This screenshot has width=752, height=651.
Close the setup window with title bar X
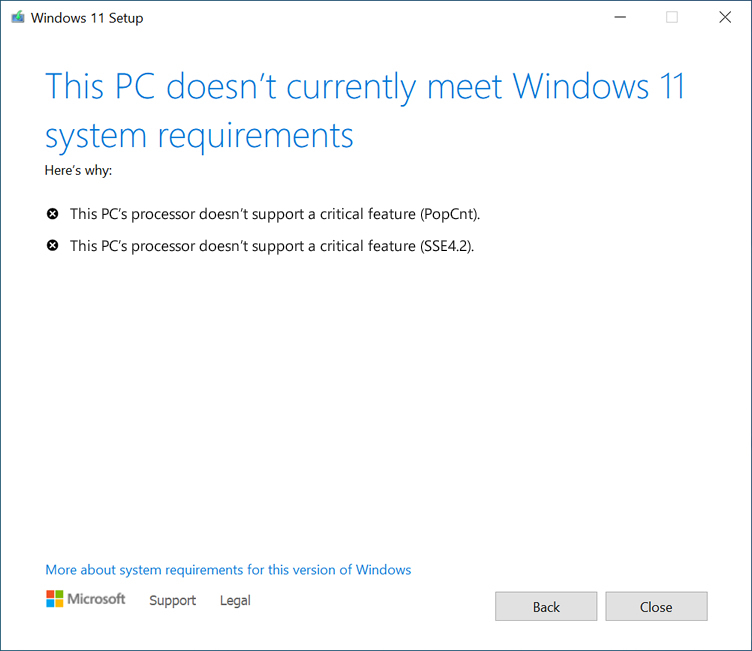[x=725, y=17]
